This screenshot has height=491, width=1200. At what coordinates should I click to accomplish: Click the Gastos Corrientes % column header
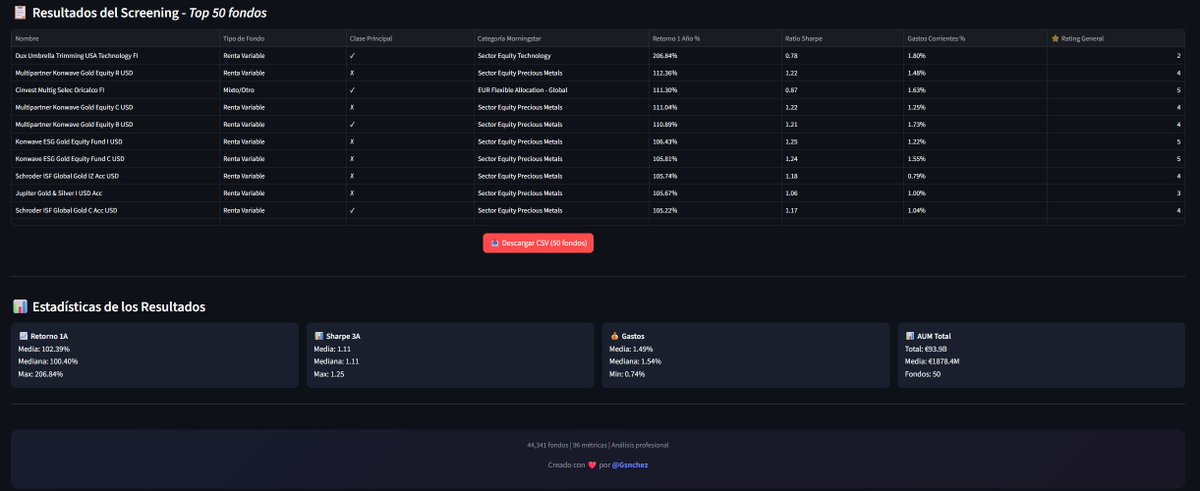(975, 38)
